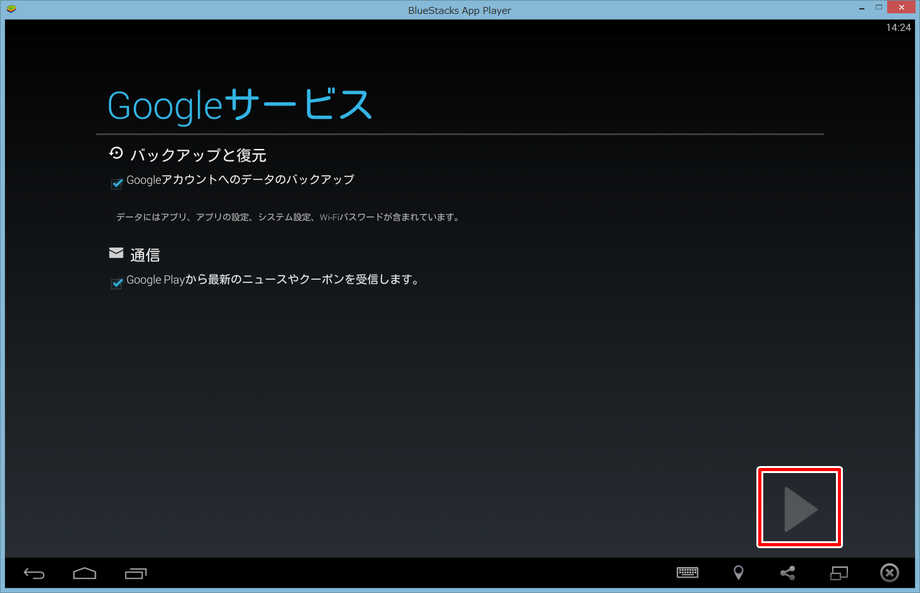Click the BlueStacks logo in title bar
This screenshot has height=593, width=920.
(x=11, y=9)
